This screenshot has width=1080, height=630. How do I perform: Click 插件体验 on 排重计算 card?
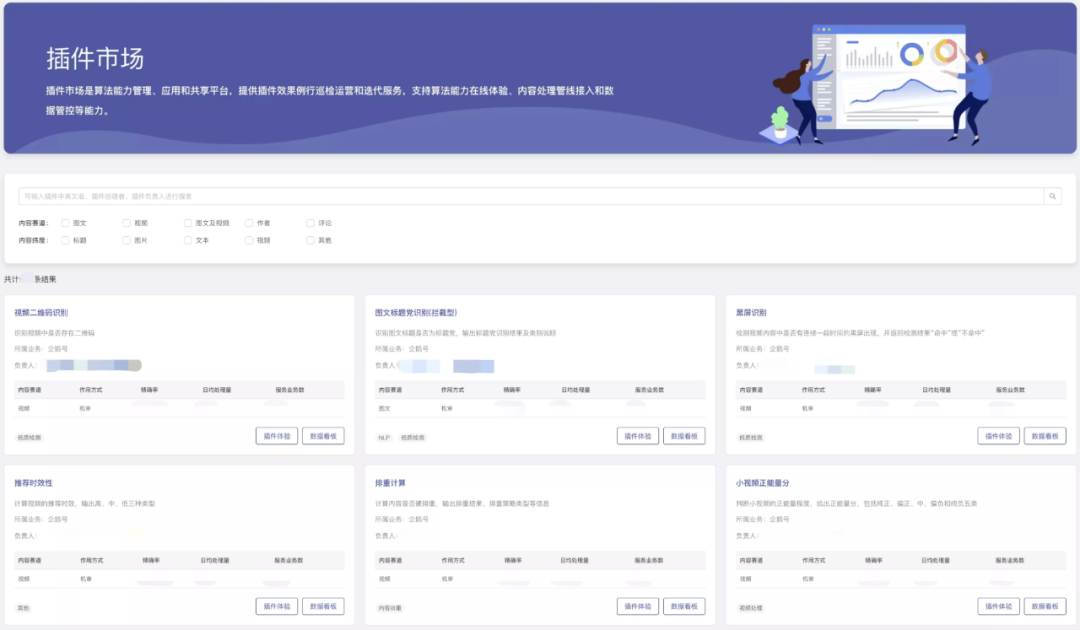[x=638, y=607]
